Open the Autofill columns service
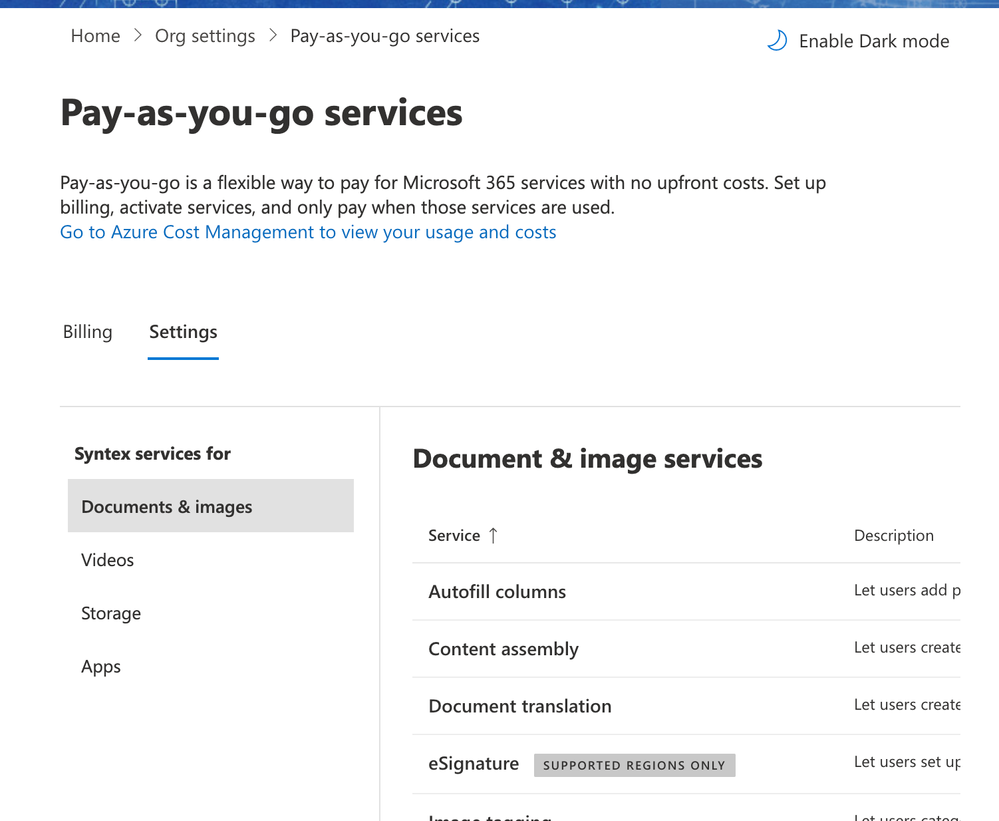The image size is (999, 821). (x=497, y=592)
